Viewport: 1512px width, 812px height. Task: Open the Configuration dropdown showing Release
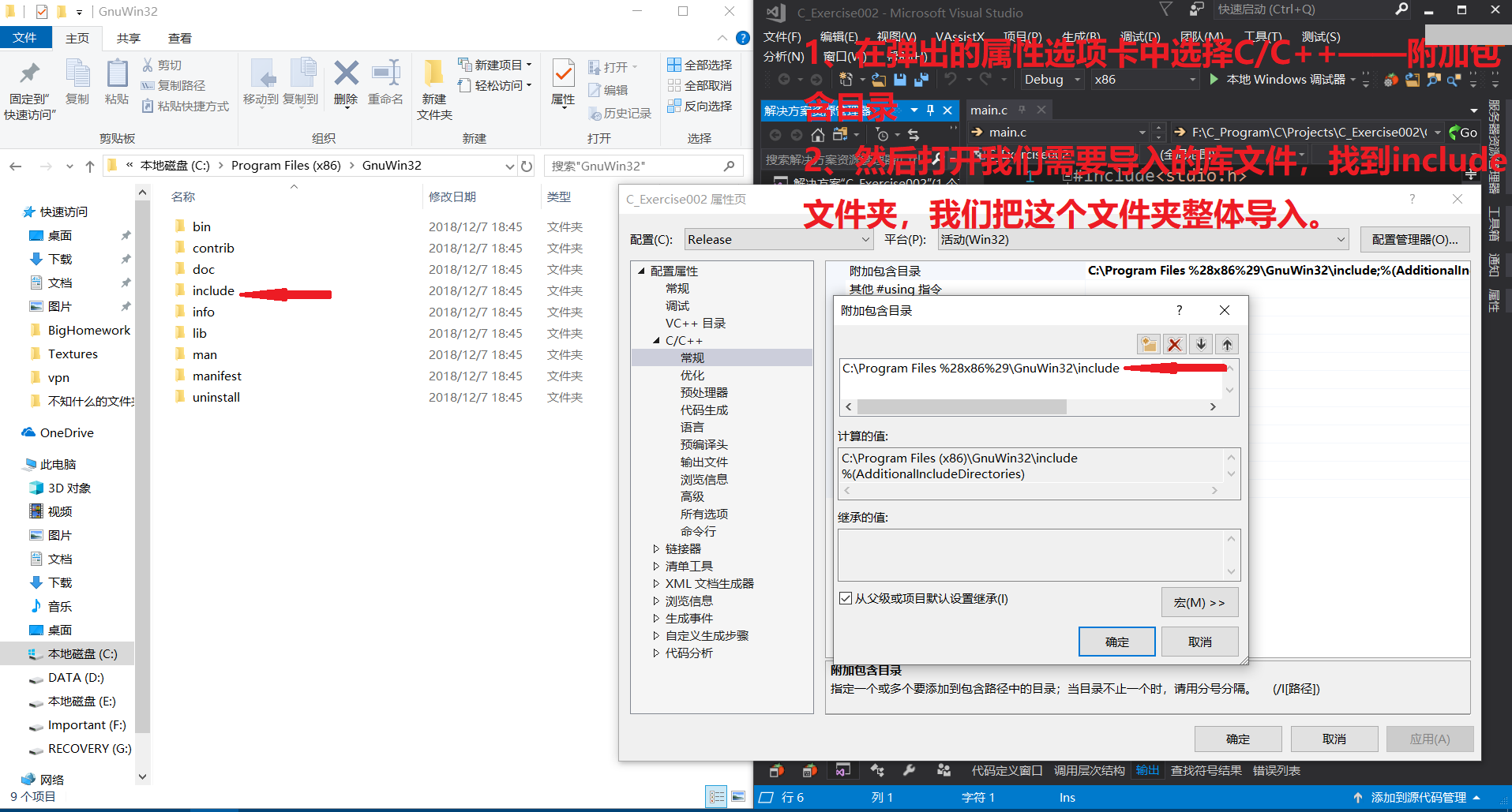[779, 239]
